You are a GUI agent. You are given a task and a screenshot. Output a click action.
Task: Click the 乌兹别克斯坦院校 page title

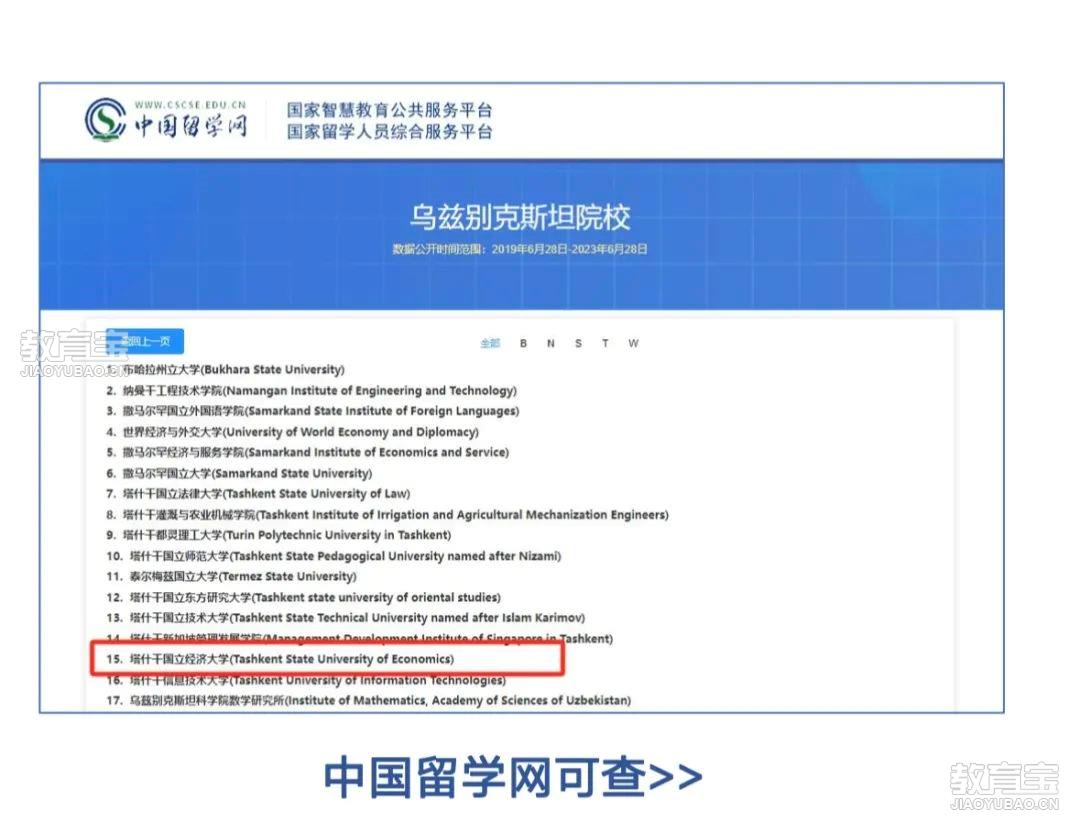tap(521, 217)
